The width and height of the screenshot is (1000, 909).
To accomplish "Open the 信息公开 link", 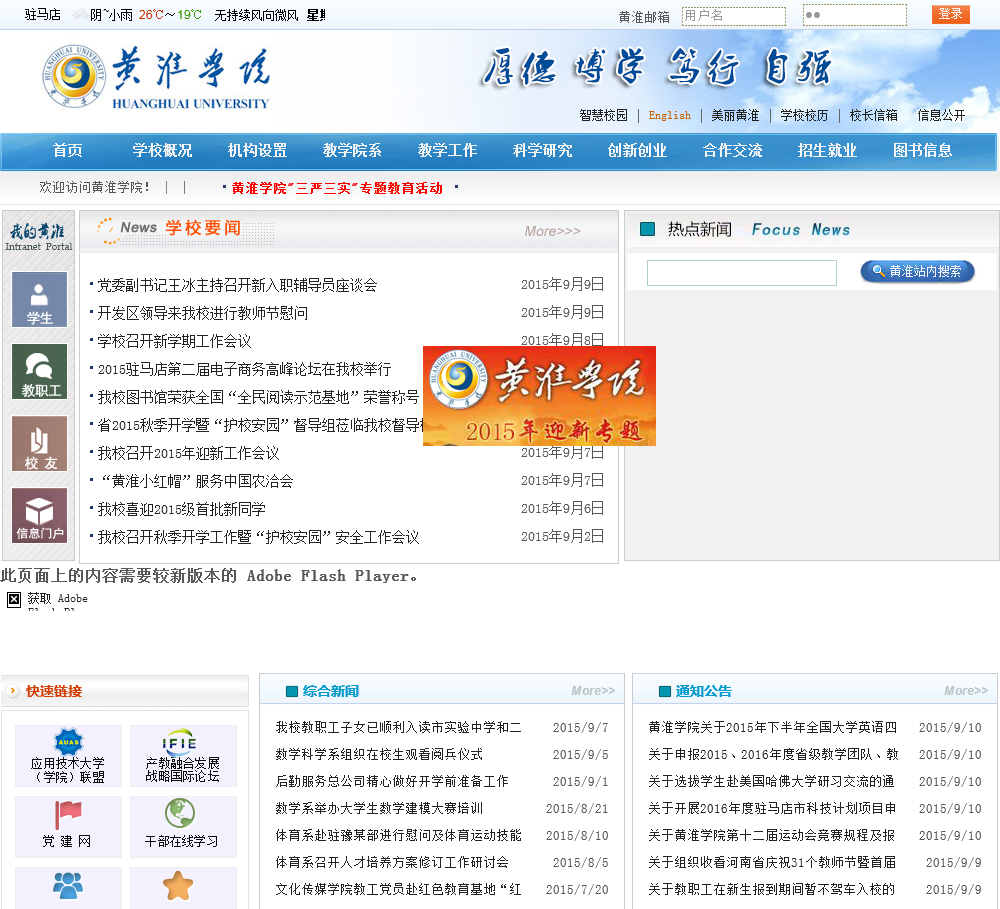I will (941, 115).
